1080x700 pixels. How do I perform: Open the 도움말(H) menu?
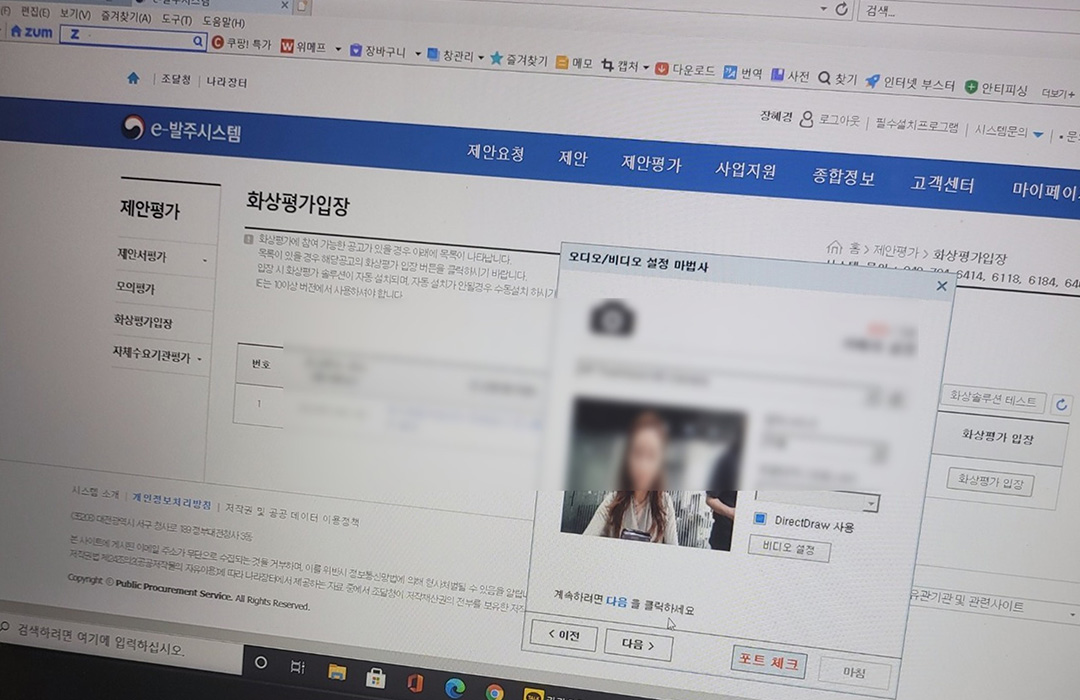(224, 22)
